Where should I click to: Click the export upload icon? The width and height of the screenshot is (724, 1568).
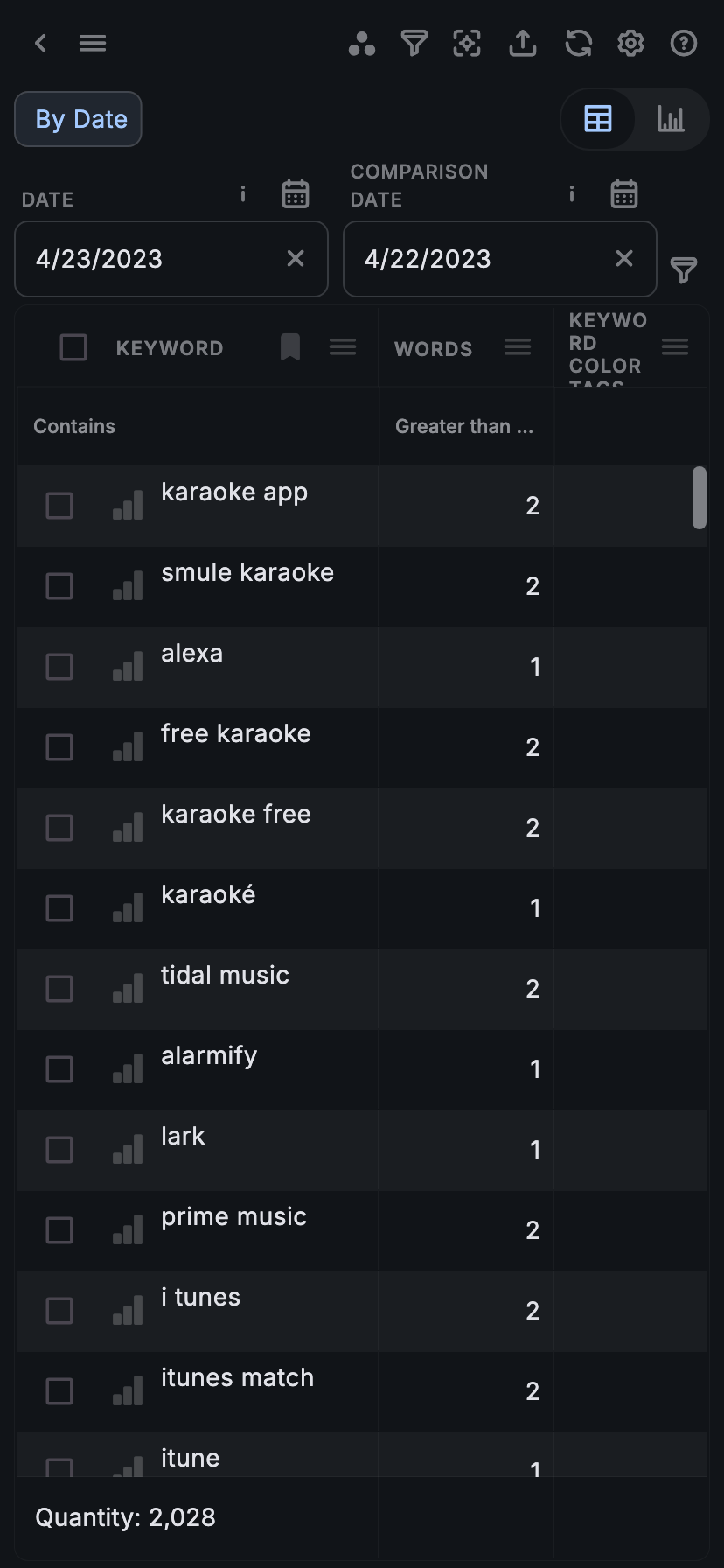click(x=523, y=43)
